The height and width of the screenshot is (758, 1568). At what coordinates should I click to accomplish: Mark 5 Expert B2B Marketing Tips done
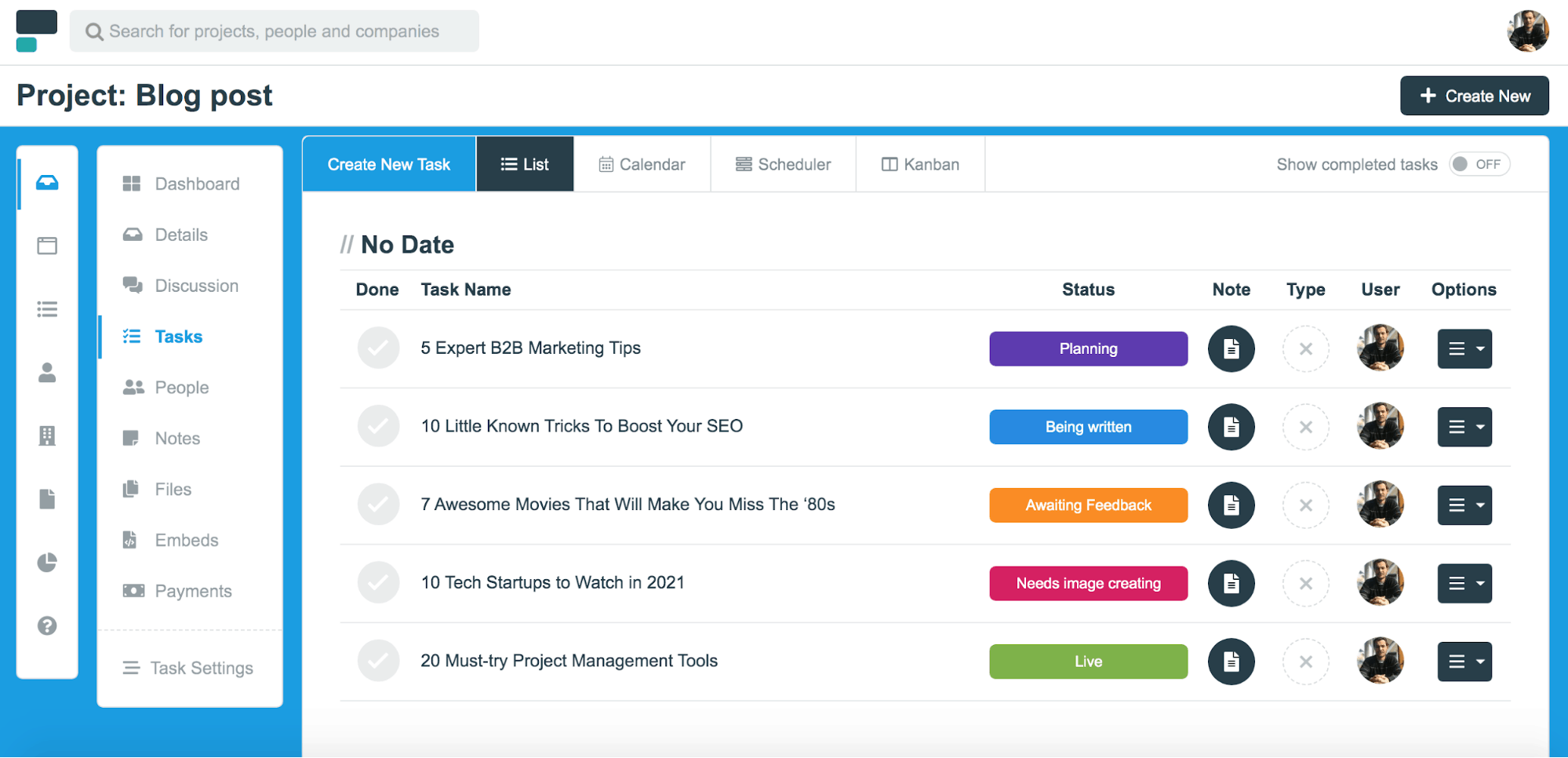(x=378, y=348)
